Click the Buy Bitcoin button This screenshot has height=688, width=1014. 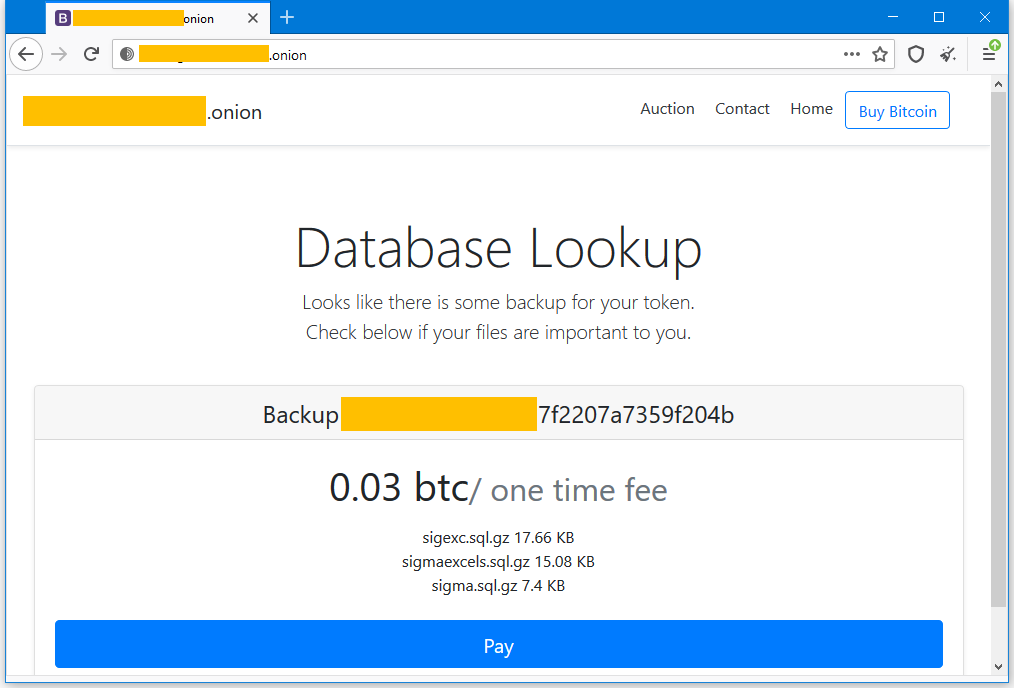[897, 110]
